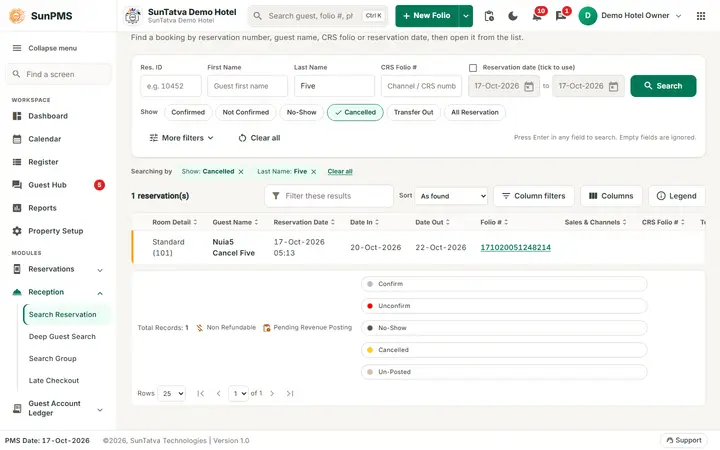Open messages flag icon with 1 badge
The image size is (720, 450).
pyautogui.click(x=561, y=16)
